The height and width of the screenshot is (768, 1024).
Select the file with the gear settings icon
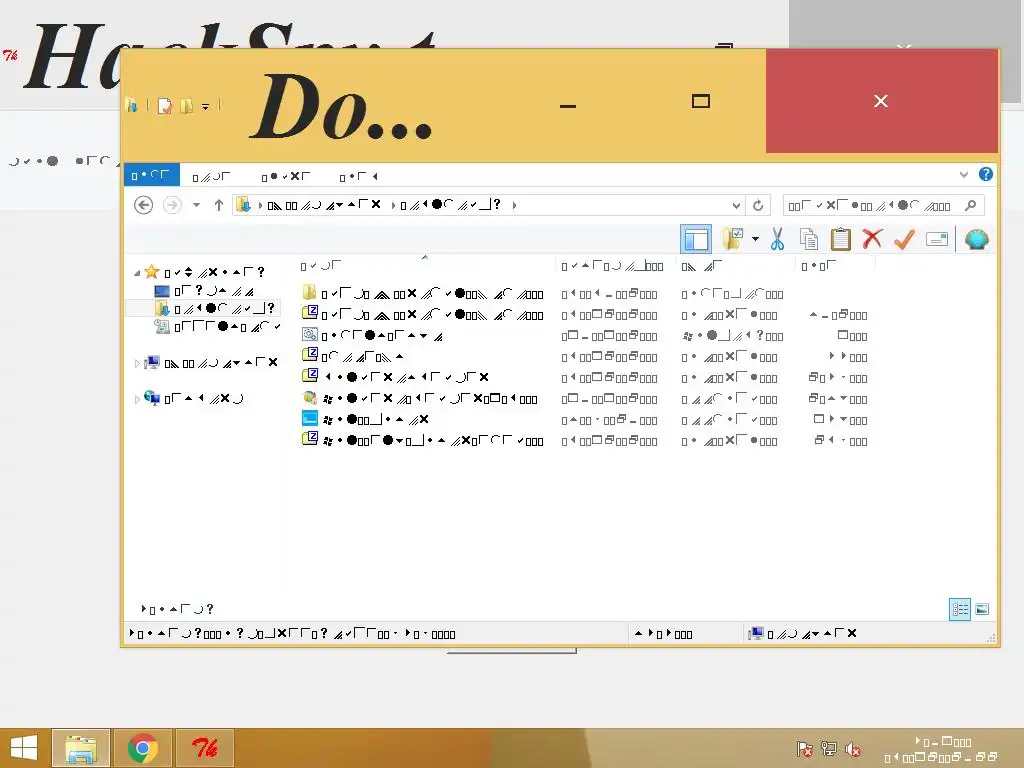pyautogui.click(x=372, y=336)
